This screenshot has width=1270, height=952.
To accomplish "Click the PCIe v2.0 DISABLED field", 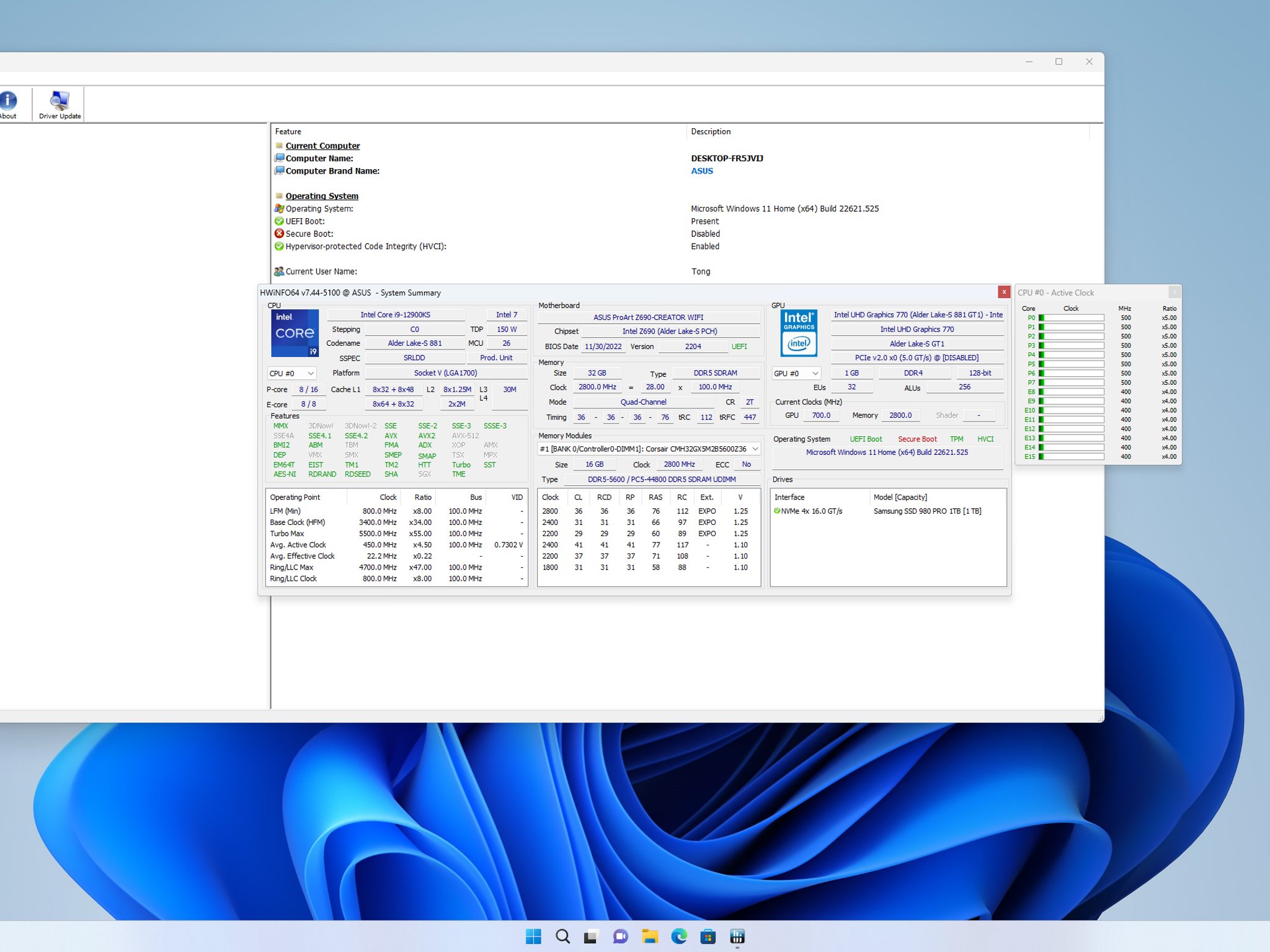I will tap(917, 358).
